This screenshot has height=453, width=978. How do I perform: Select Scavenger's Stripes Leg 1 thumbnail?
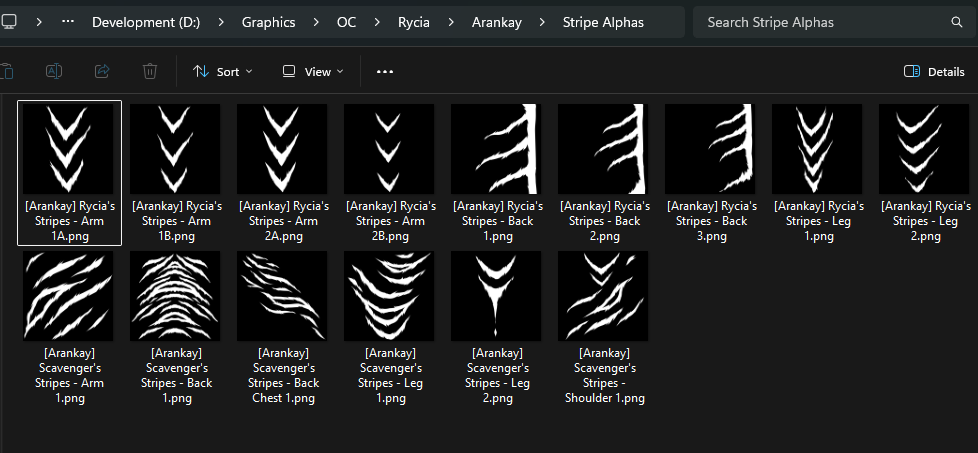point(389,296)
